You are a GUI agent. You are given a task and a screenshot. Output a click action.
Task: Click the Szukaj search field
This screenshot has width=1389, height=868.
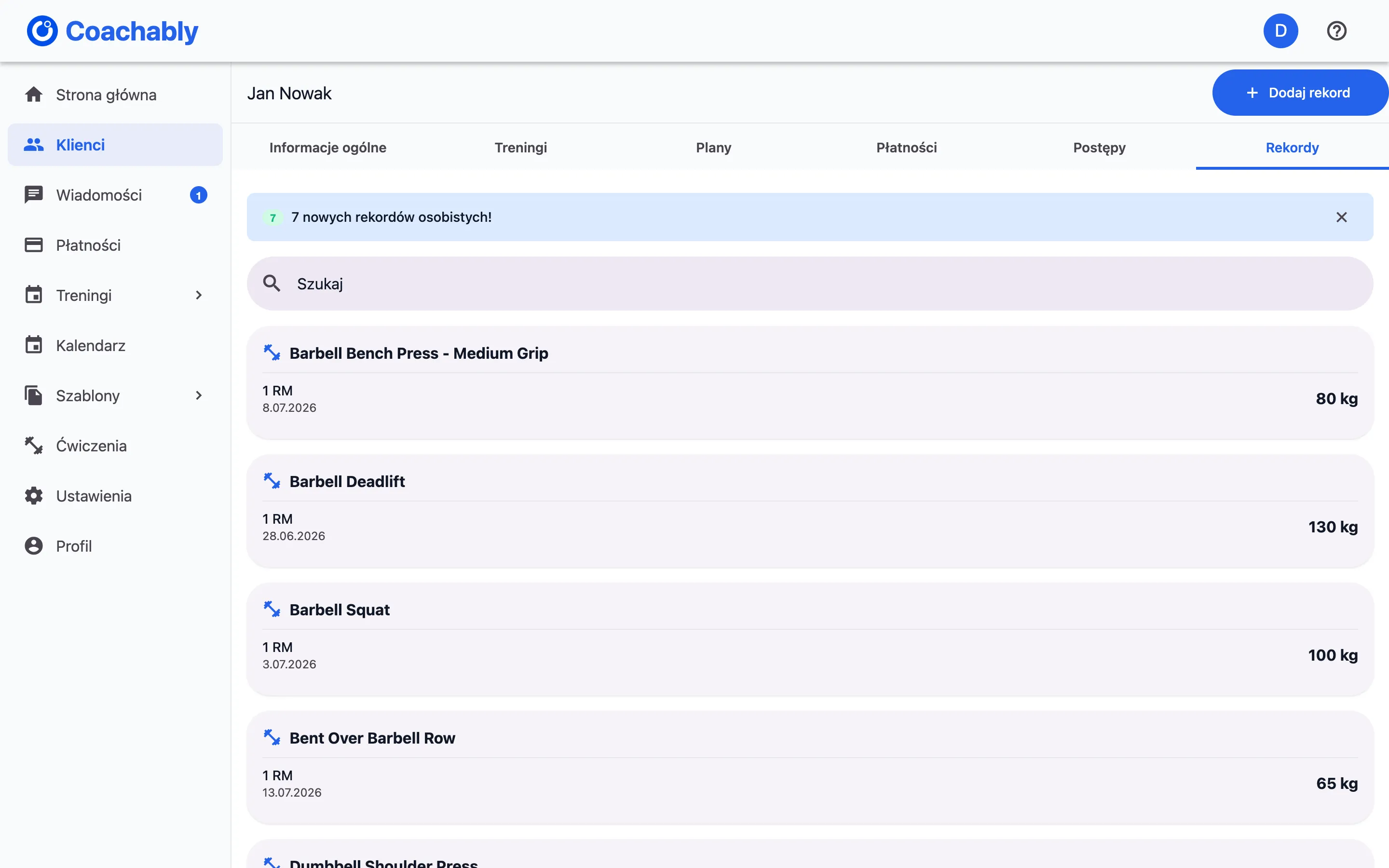click(x=810, y=284)
